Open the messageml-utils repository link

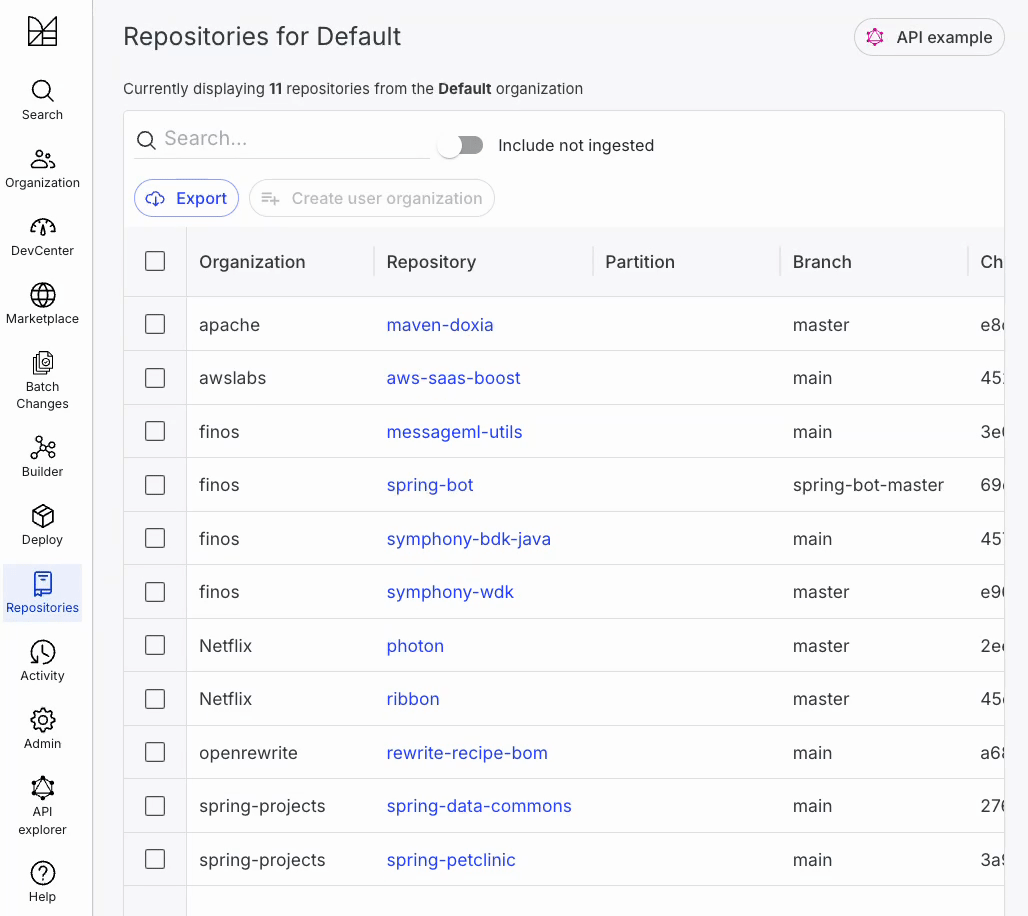[x=454, y=432]
